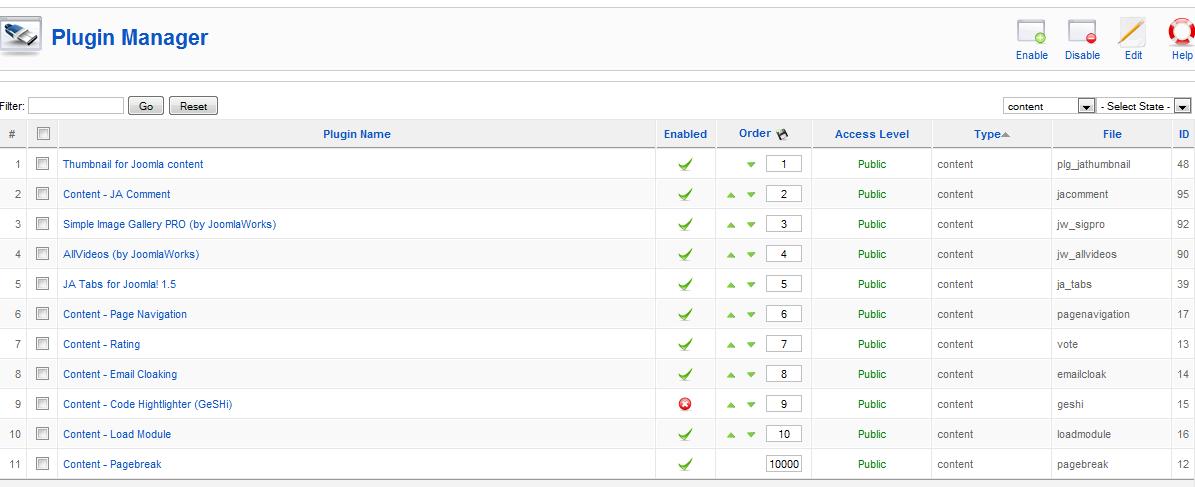Select checkbox for Content - Email Cloaking

[43, 373]
